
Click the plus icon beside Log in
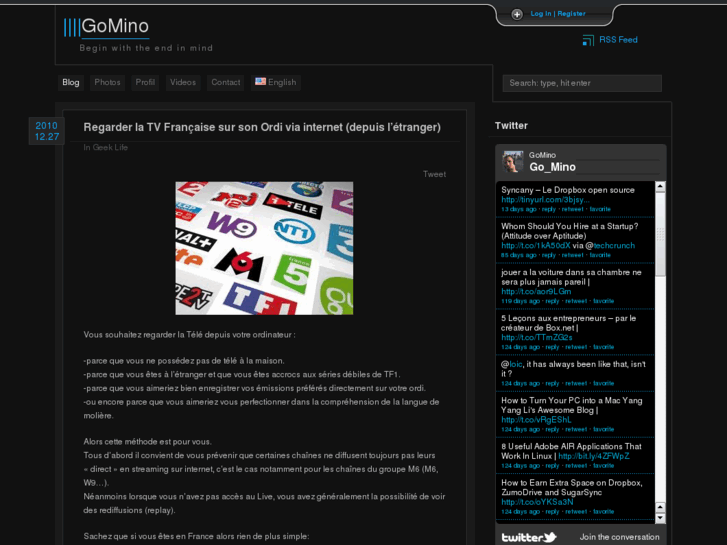point(517,14)
